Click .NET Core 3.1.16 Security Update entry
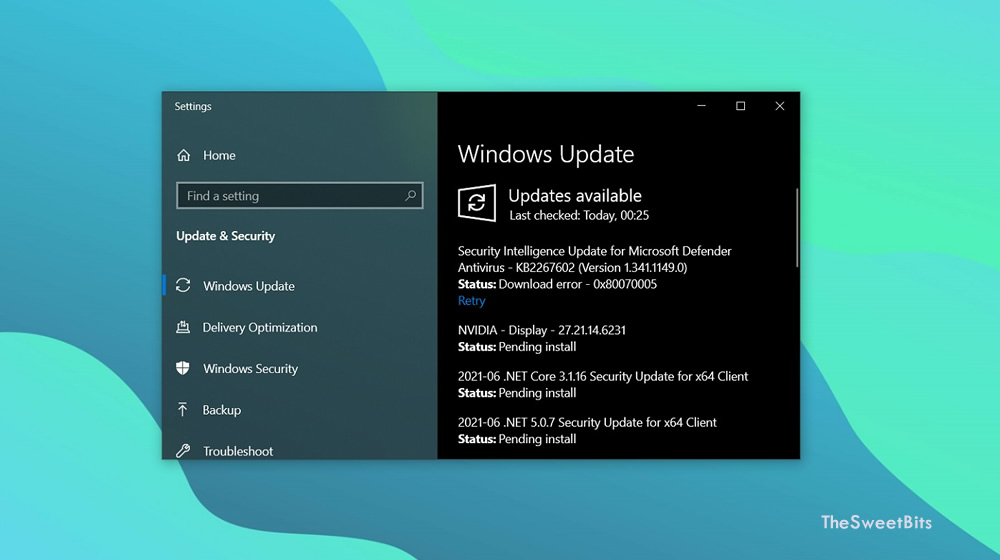The image size is (1000, 560). point(603,376)
